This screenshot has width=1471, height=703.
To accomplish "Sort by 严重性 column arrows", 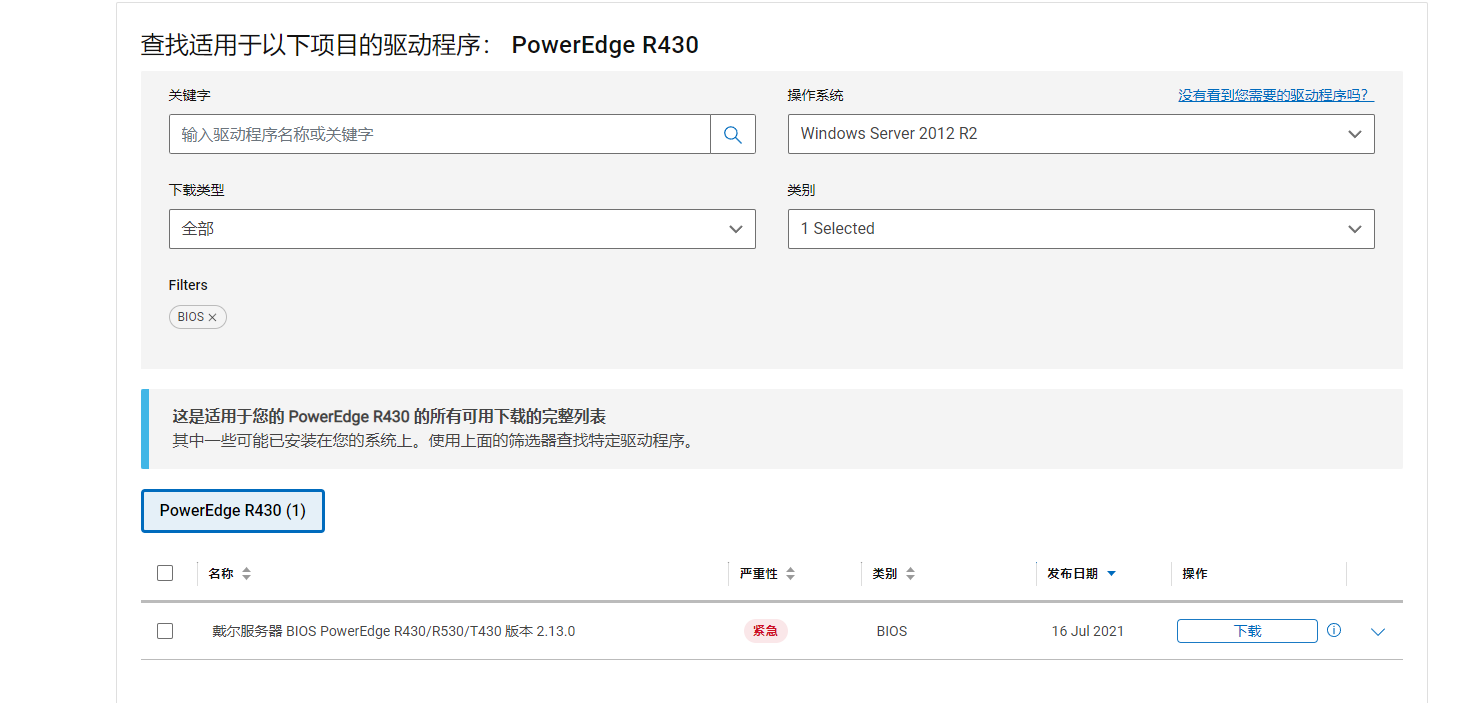I will click(790, 574).
